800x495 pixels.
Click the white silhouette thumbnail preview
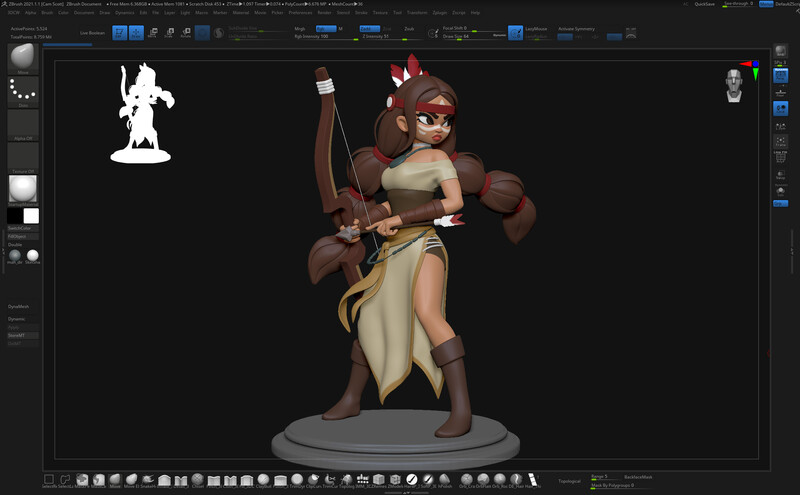click(141, 113)
